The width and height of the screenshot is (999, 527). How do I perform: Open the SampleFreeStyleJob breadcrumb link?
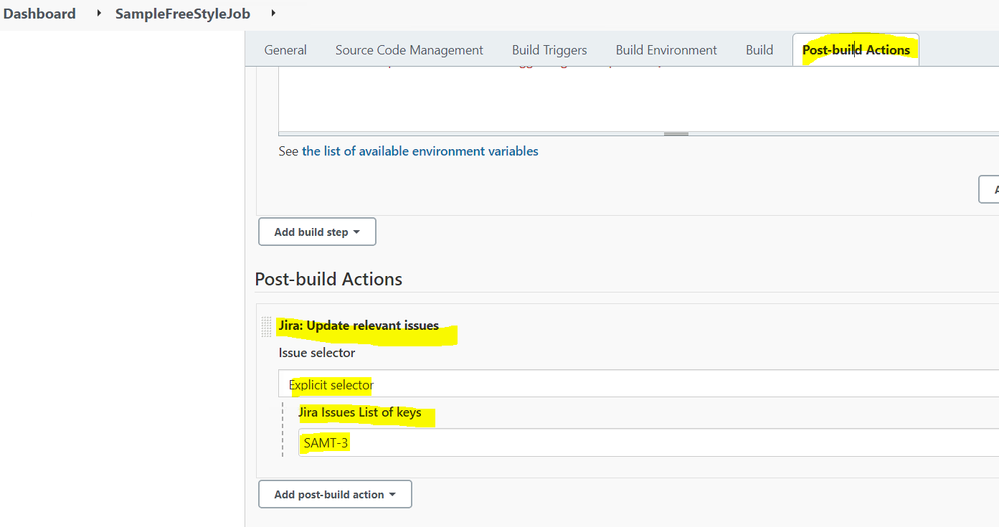pos(182,13)
